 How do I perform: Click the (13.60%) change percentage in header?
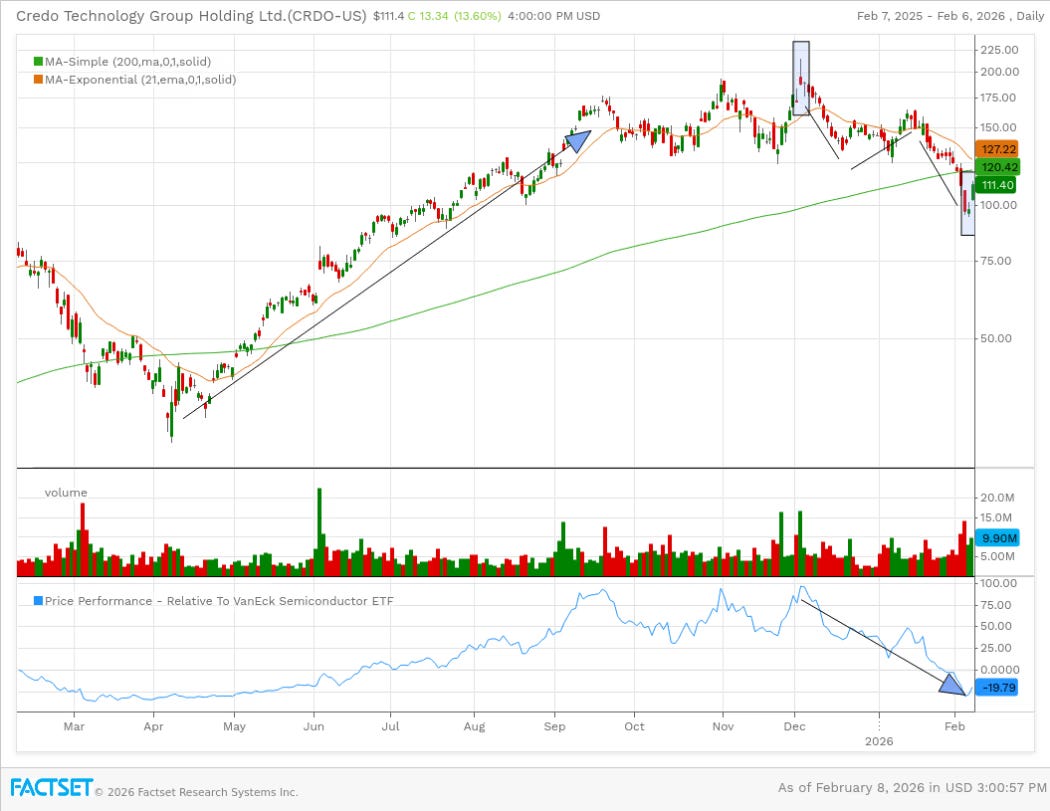tap(477, 16)
